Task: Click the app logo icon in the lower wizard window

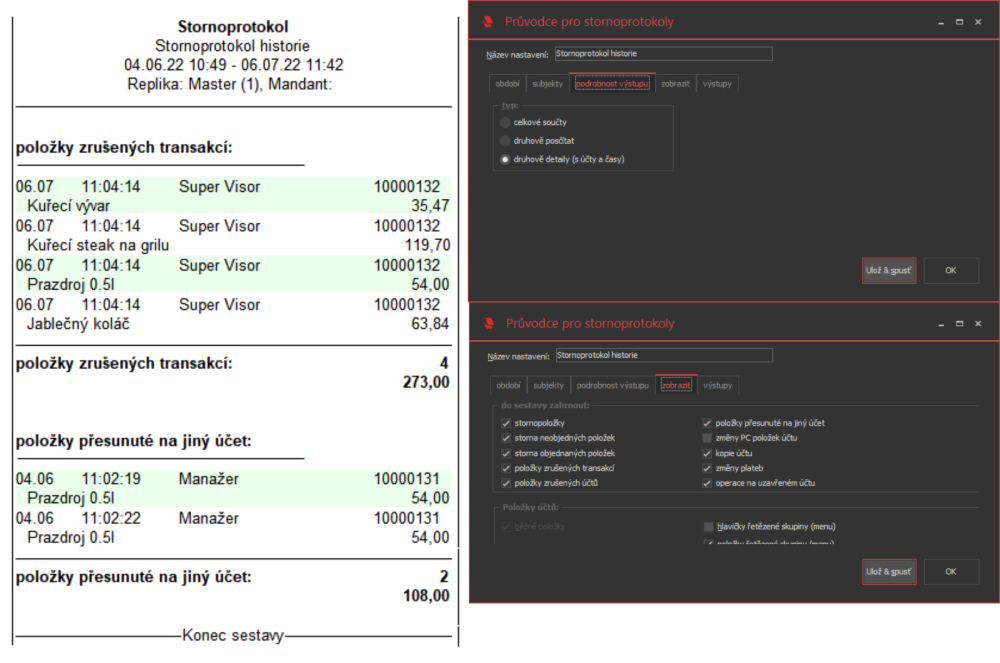Action: pyautogui.click(x=489, y=323)
